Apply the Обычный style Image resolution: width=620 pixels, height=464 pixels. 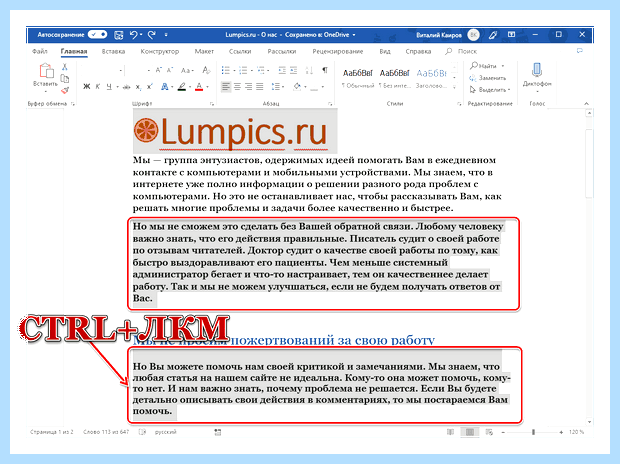358,78
